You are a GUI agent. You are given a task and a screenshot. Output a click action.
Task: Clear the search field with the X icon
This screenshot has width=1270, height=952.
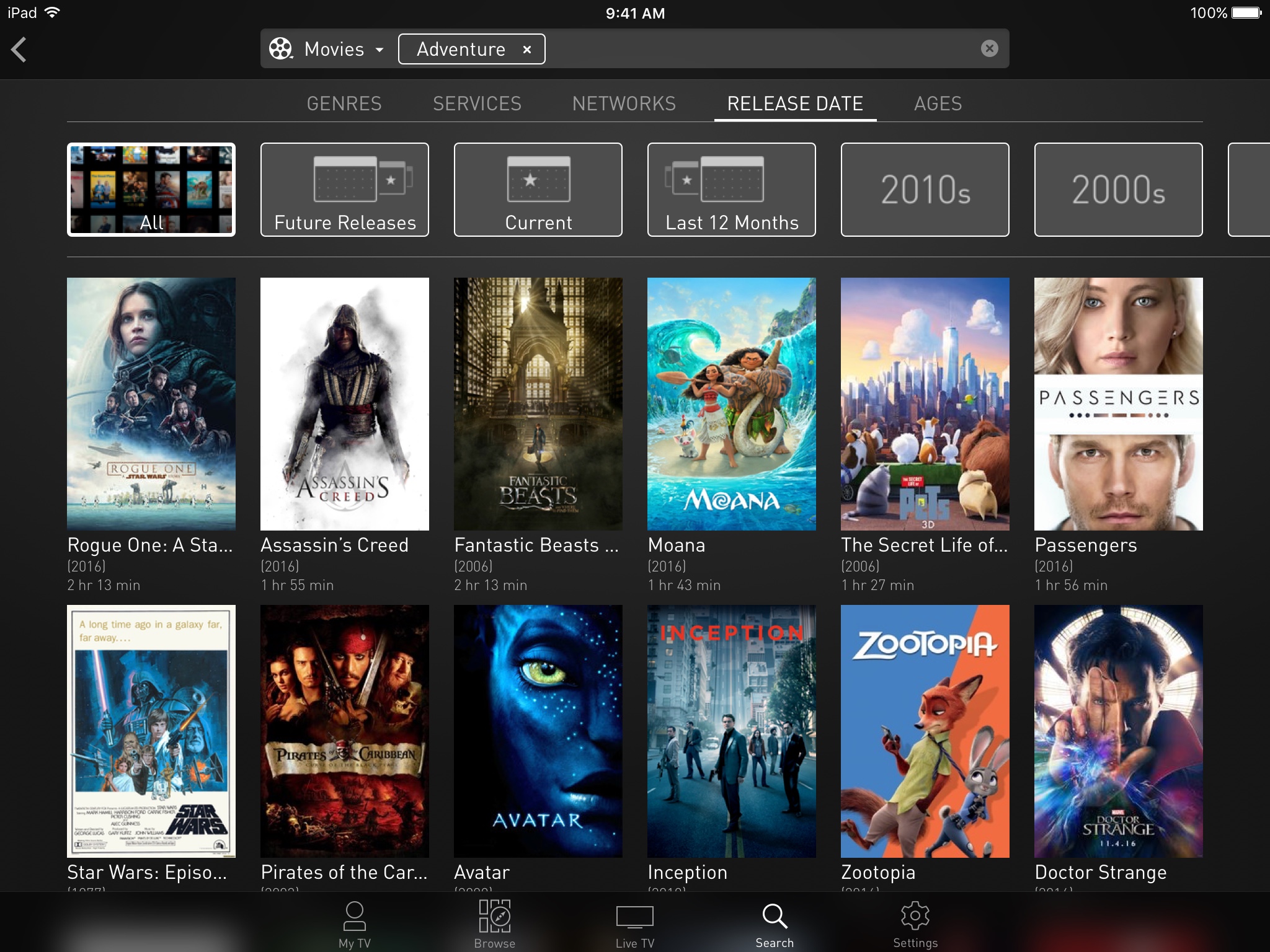click(x=989, y=48)
